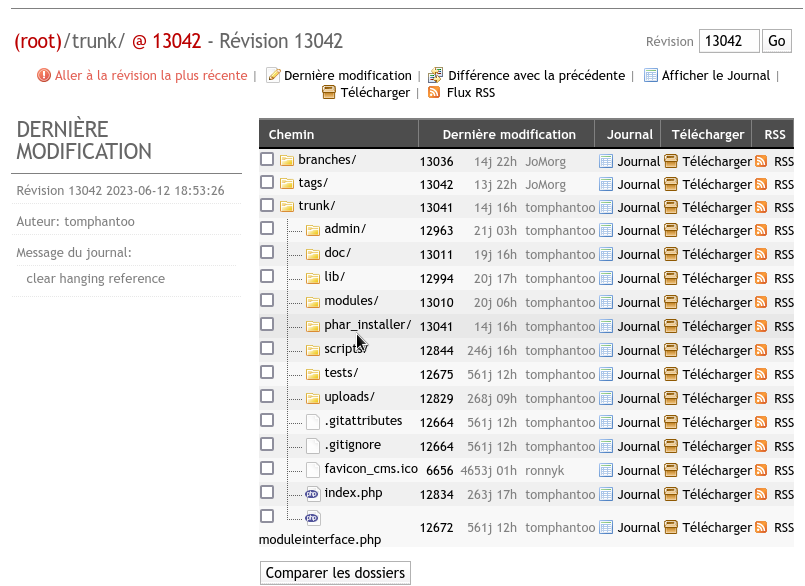Click the modules/ folder icon
805x586 pixels.
[313, 301]
